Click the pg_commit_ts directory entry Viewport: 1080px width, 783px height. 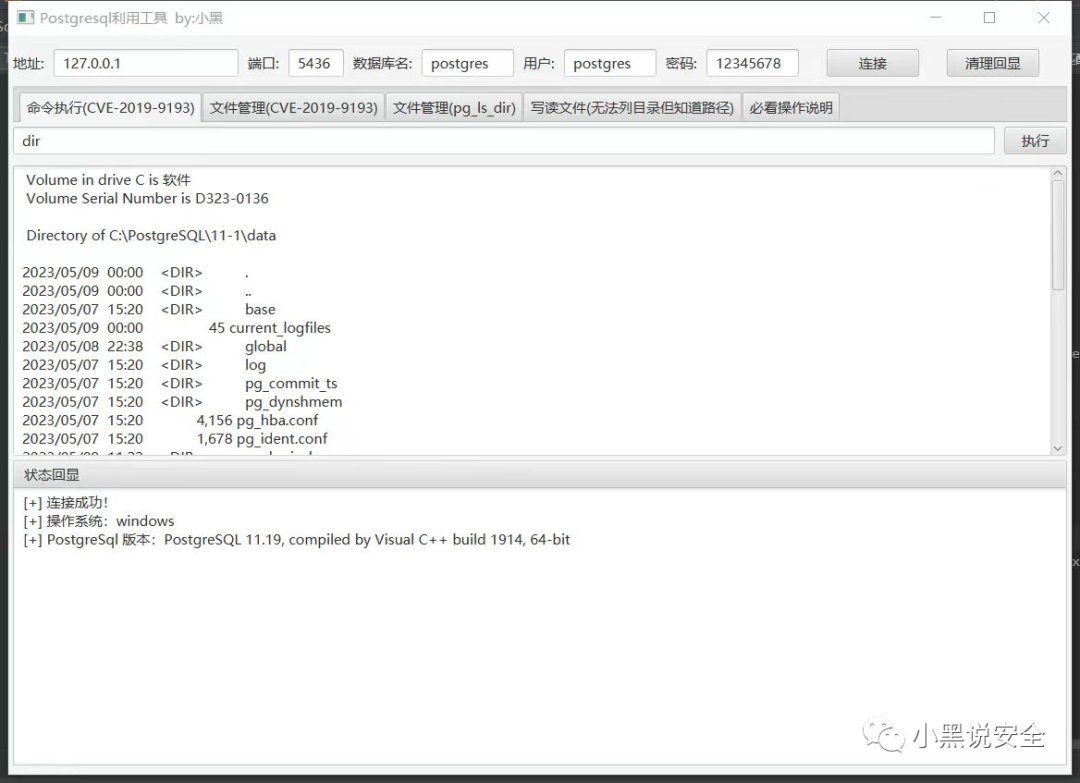(x=291, y=384)
